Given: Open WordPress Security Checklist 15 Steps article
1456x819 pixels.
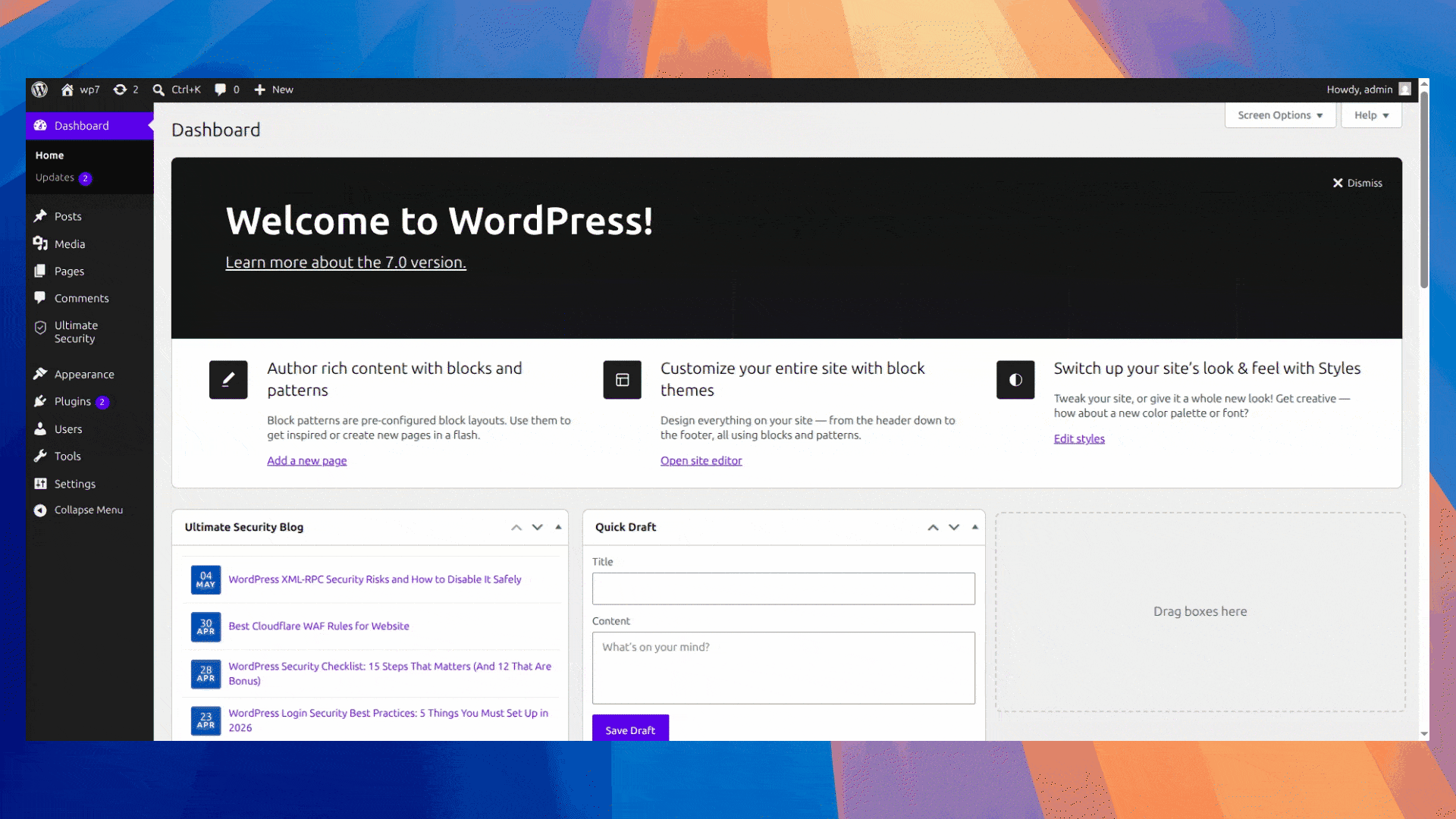Looking at the screenshot, I should [x=390, y=673].
